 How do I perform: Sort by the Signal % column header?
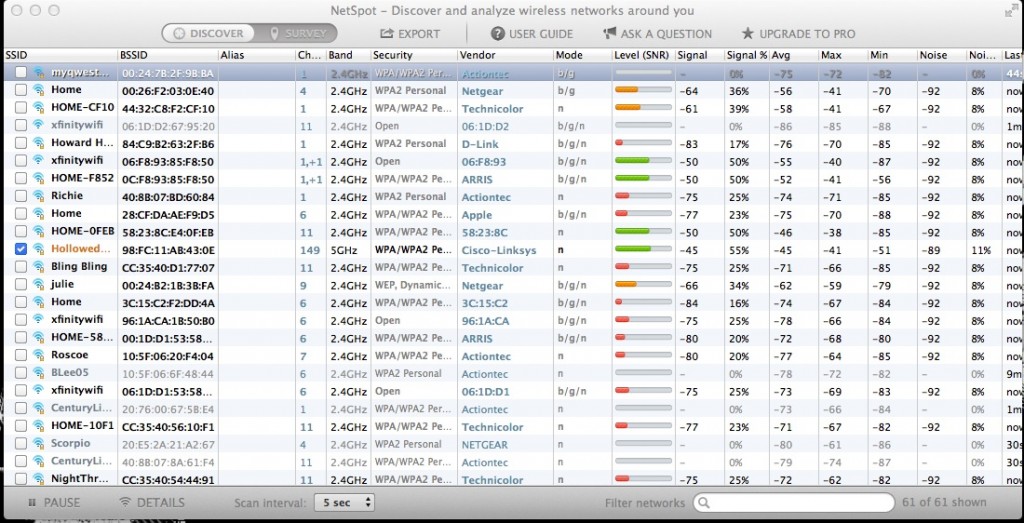pos(746,55)
